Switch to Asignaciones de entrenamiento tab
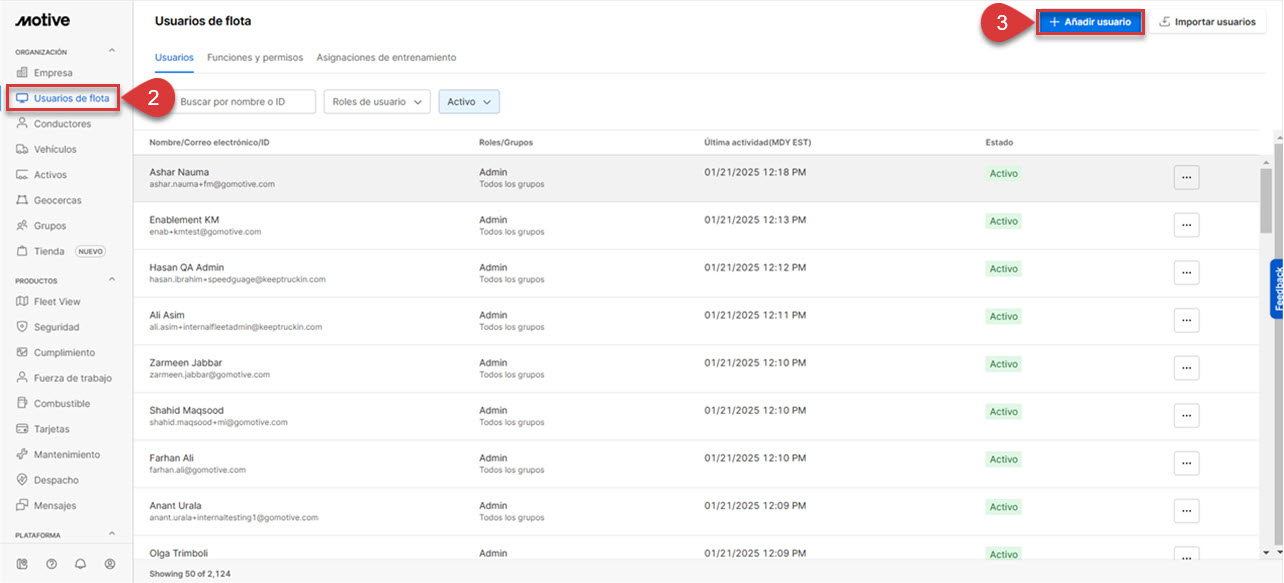1284x583 pixels. pos(386,58)
